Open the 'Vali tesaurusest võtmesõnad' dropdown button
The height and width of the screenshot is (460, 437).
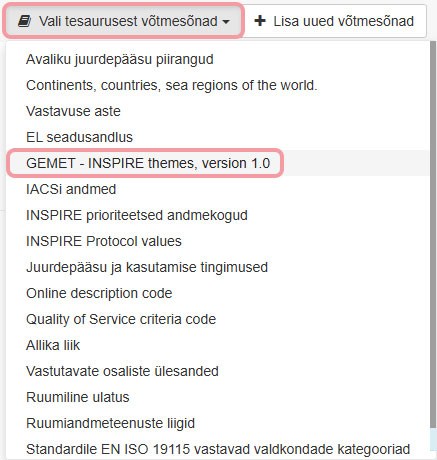124,21
